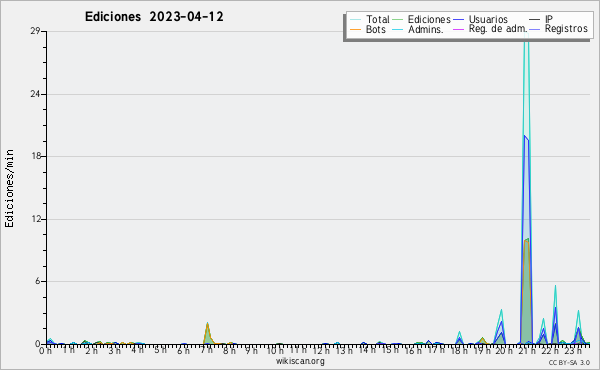Viewport: 600px width, 370px height.
Task: Click the wikiscan.org text
Action: (x=300, y=361)
